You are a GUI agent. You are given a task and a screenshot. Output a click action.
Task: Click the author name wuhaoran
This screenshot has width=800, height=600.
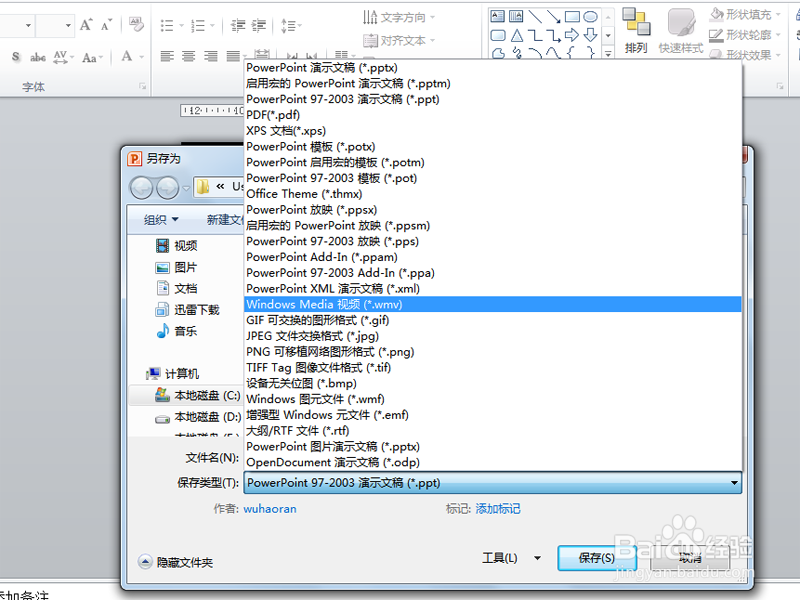270,509
